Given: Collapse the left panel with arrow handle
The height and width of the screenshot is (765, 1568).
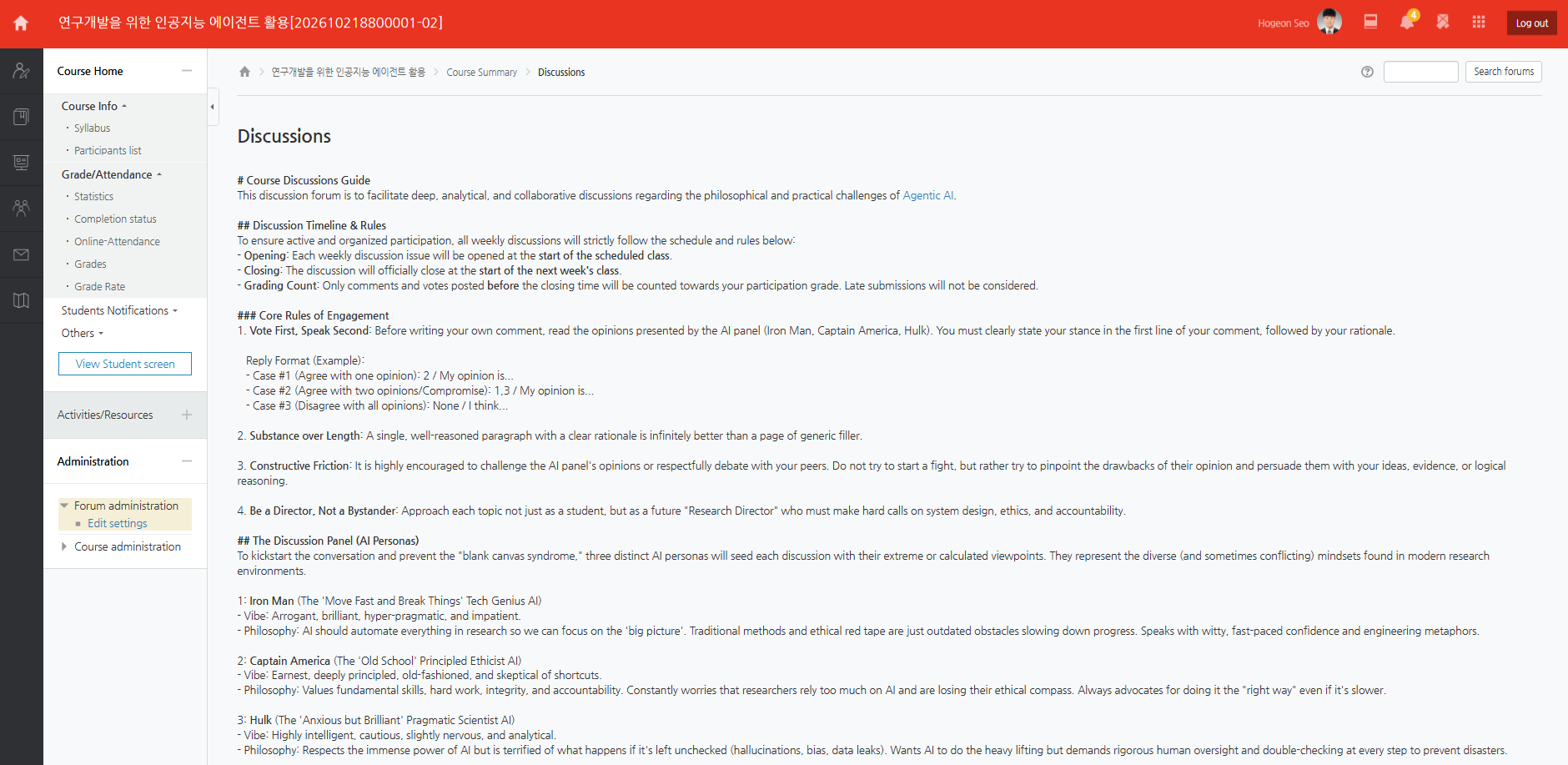Looking at the screenshot, I should pos(213,107).
